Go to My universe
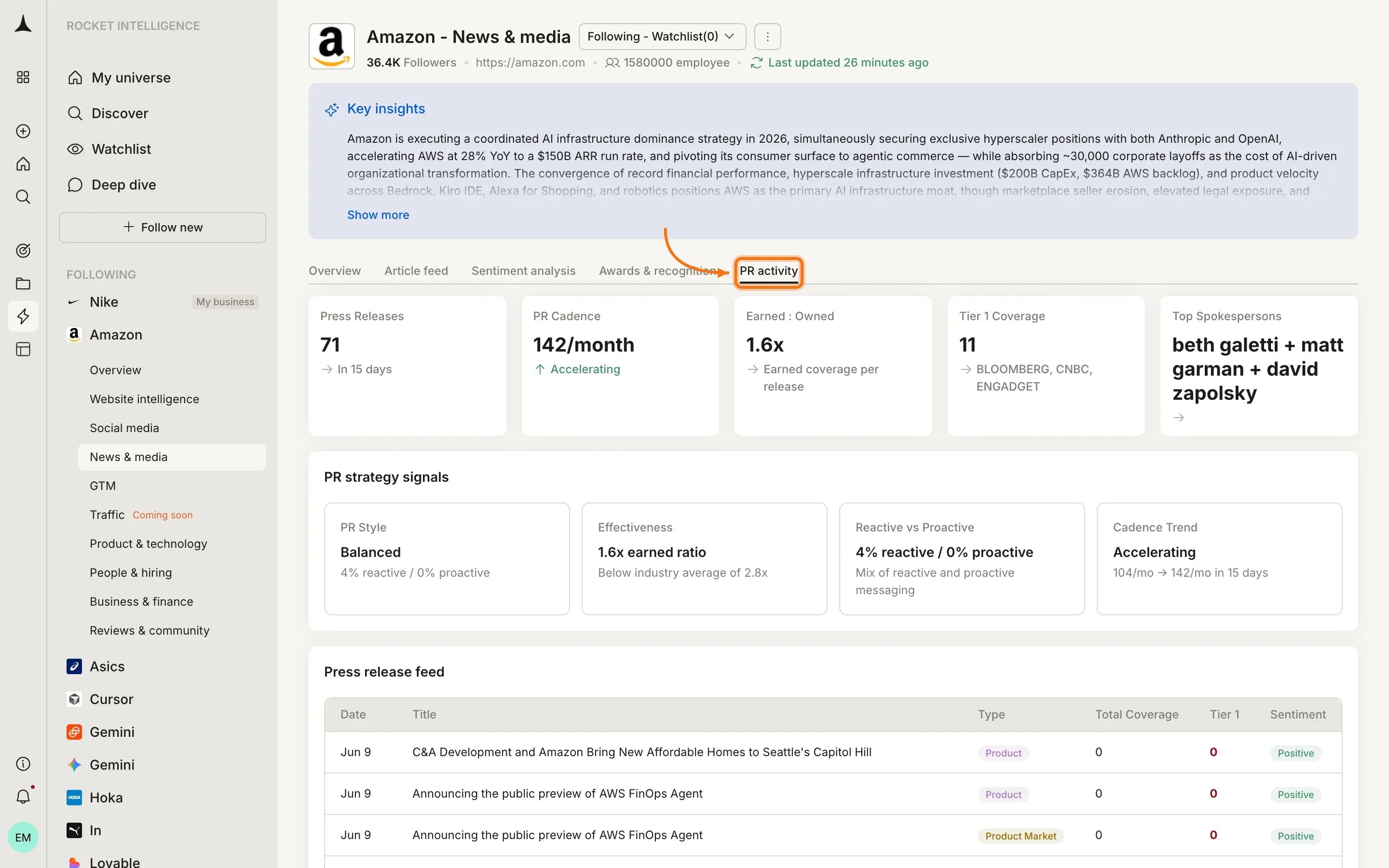This screenshot has height=868, width=1389. [x=120, y=78]
